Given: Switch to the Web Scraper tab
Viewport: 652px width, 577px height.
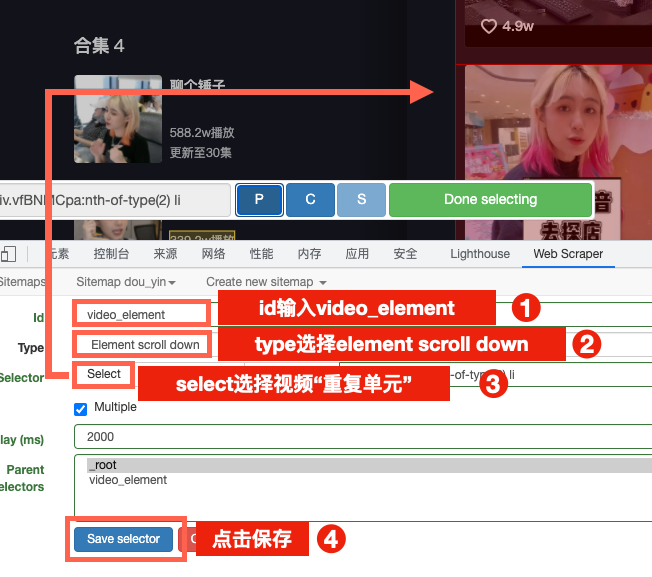Looking at the screenshot, I should click(x=568, y=254).
